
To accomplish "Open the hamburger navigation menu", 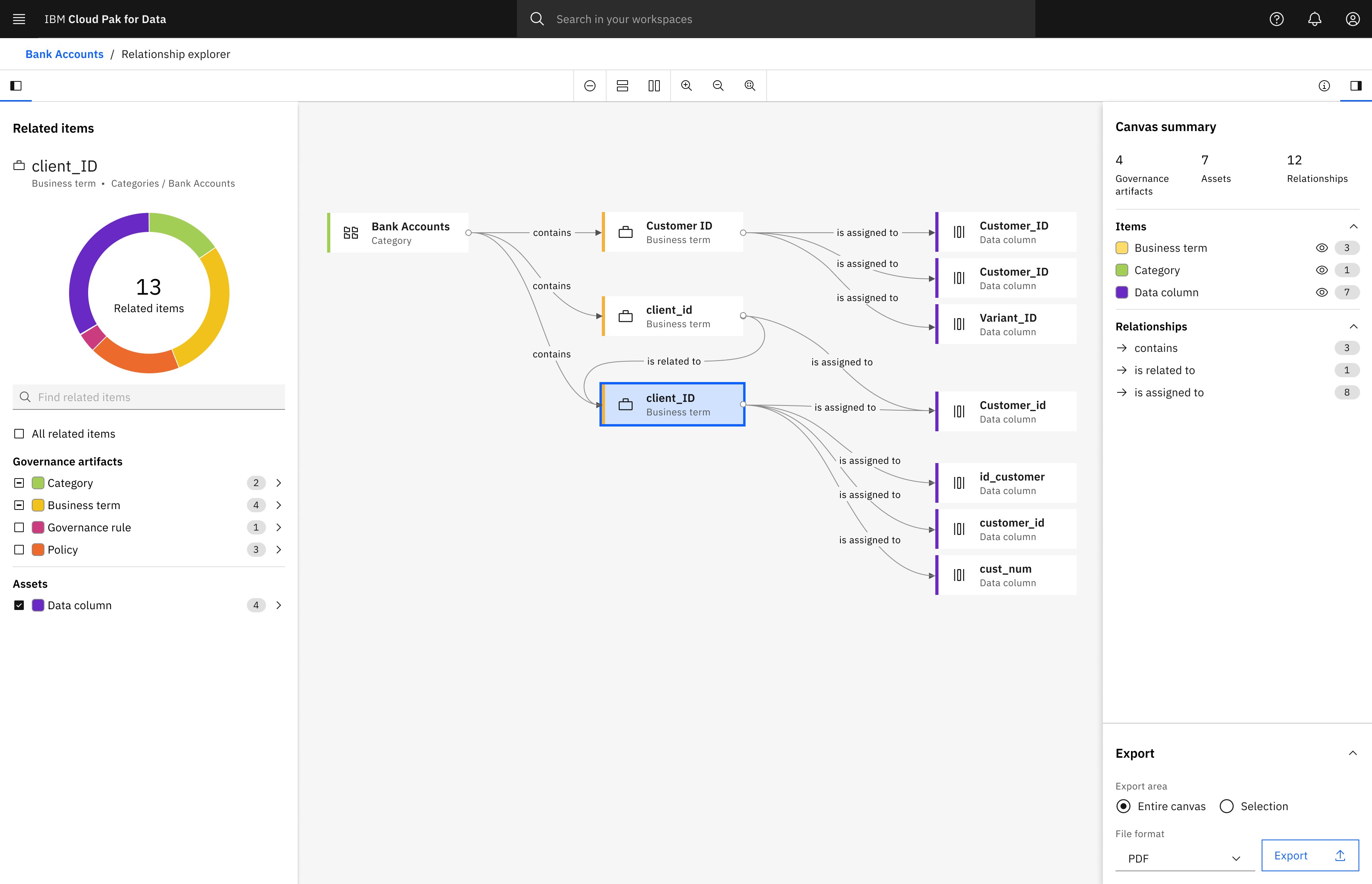I will tap(19, 19).
